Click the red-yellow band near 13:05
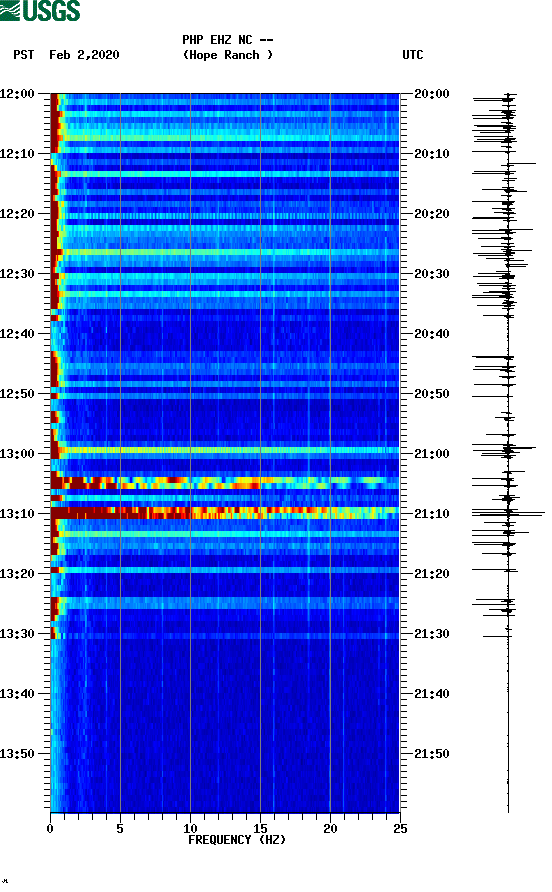Viewport: 552px width, 892px height. coord(225,484)
